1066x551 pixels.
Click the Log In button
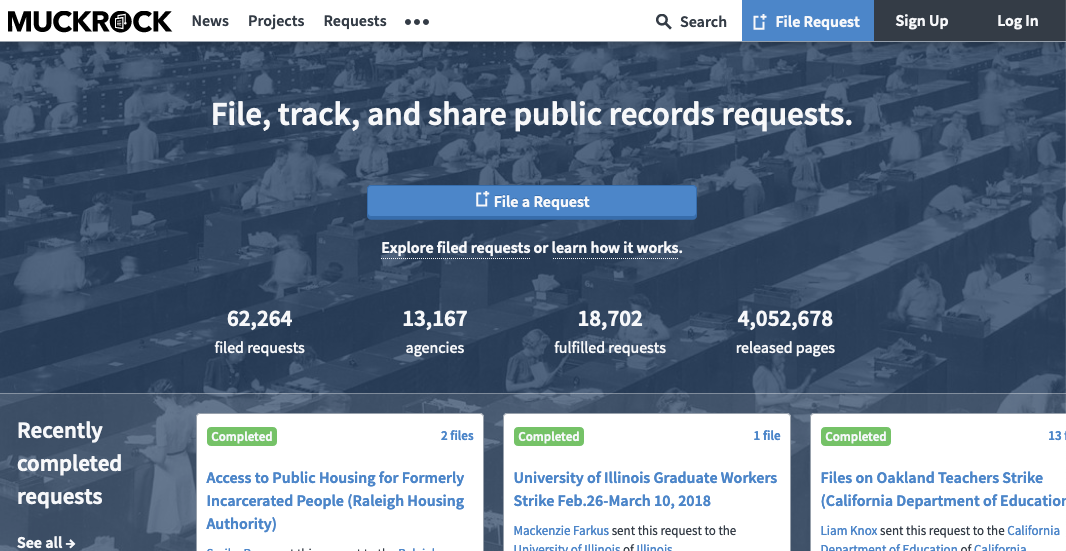(1017, 21)
